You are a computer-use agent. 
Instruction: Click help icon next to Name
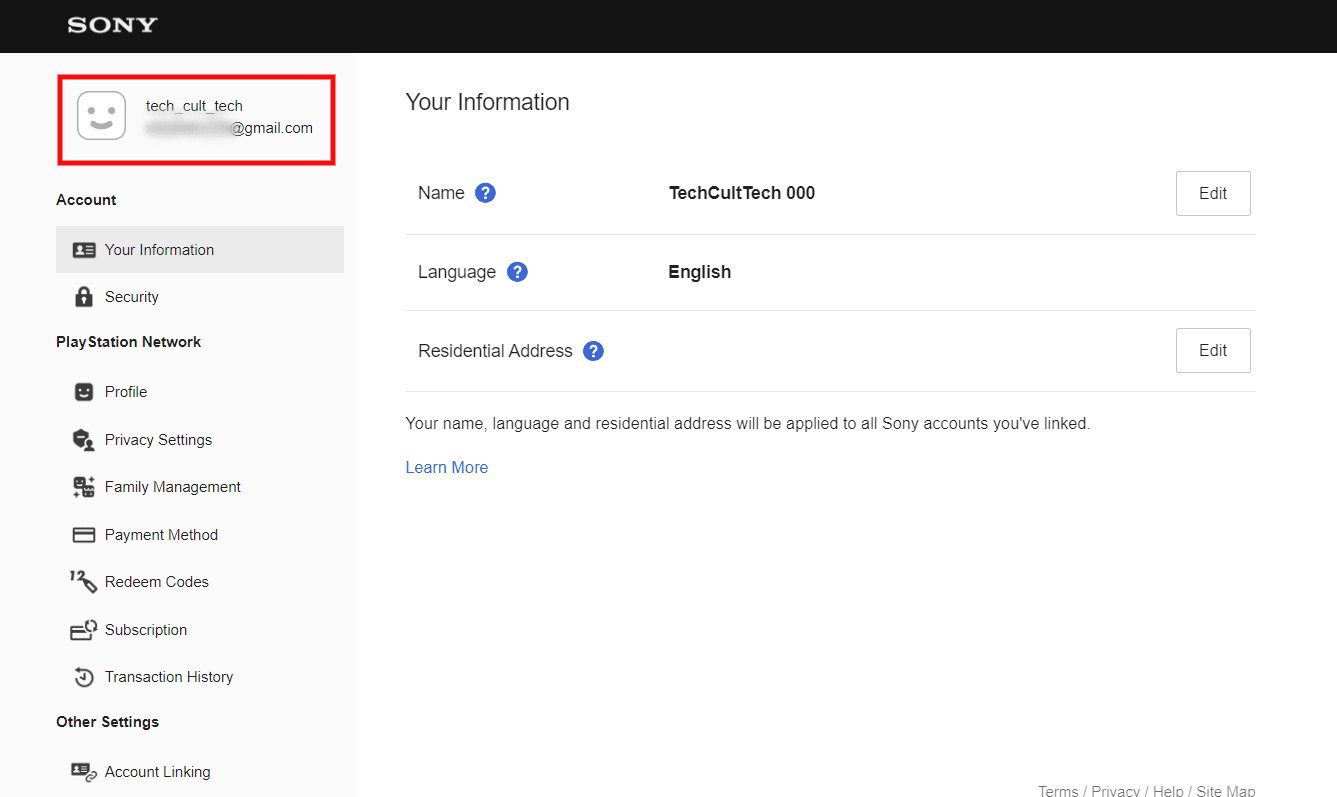pyautogui.click(x=485, y=193)
